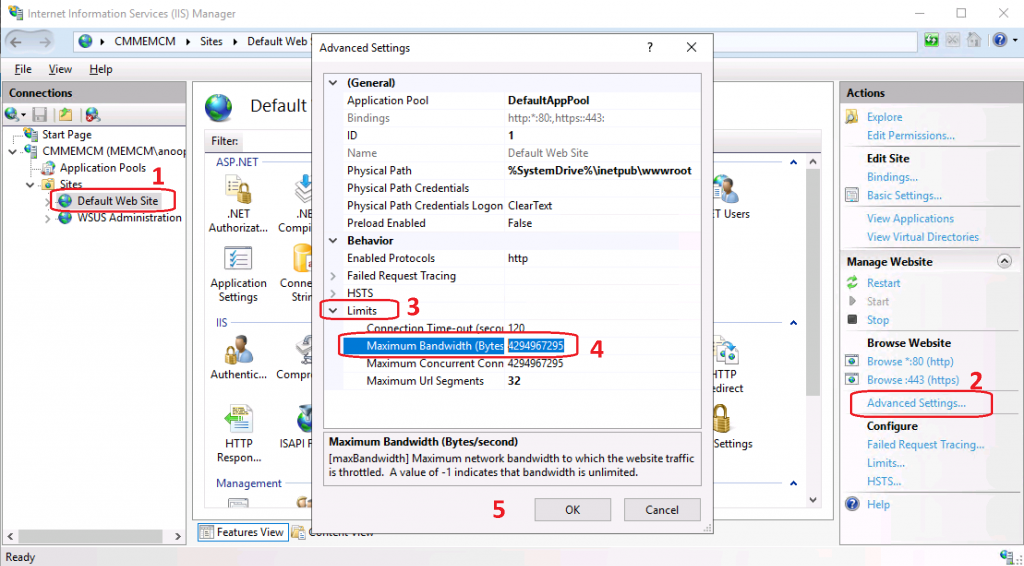This screenshot has height=566, width=1024.
Task: Click the Basic Settings page icon
Action: tap(852, 195)
